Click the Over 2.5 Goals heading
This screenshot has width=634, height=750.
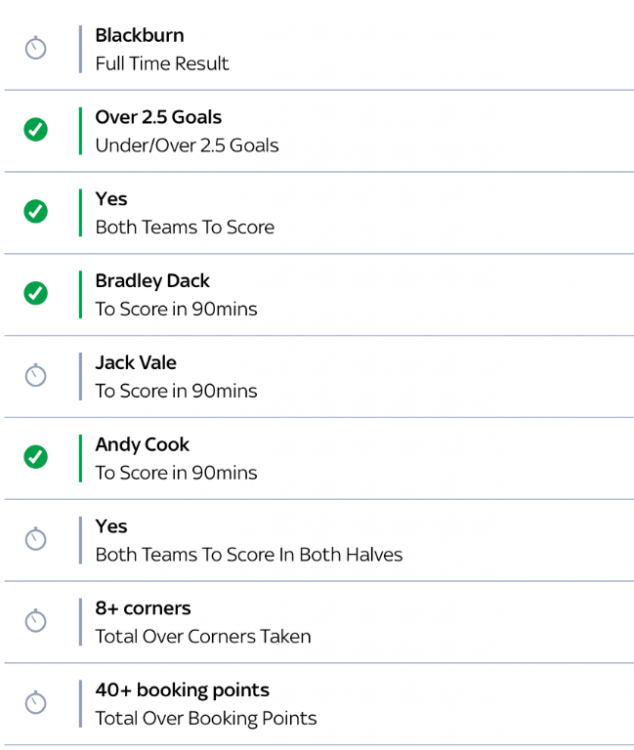click(158, 117)
